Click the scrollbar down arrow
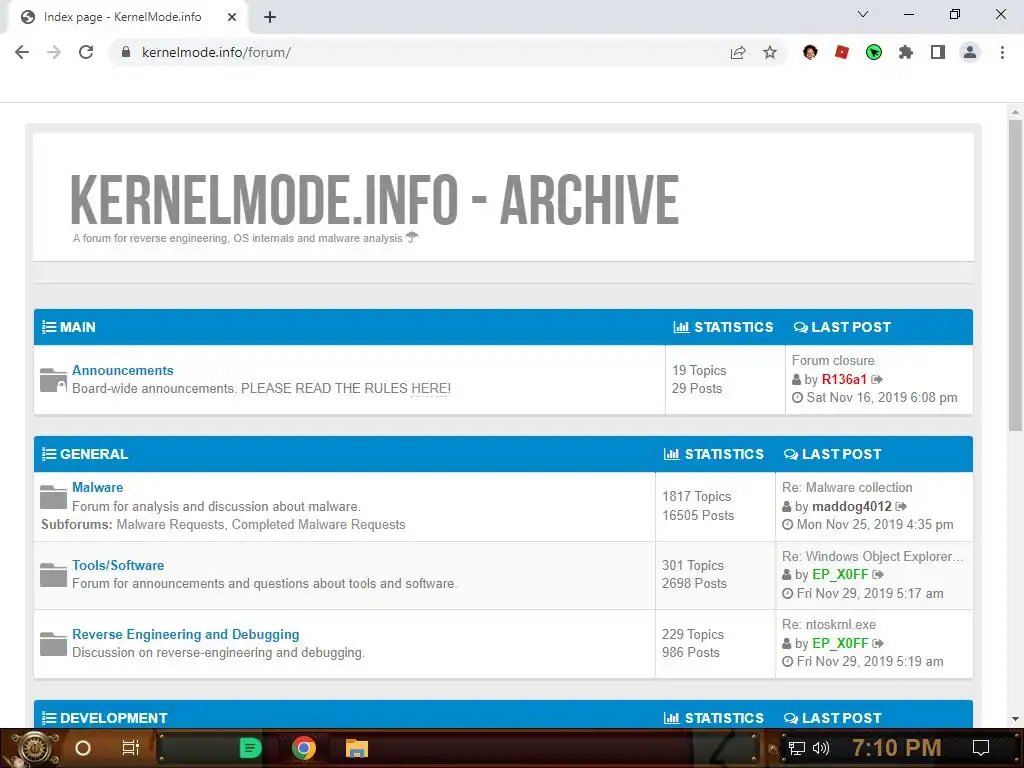Image resolution: width=1024 pixels, height=768 pixels. click(1015, 719)
